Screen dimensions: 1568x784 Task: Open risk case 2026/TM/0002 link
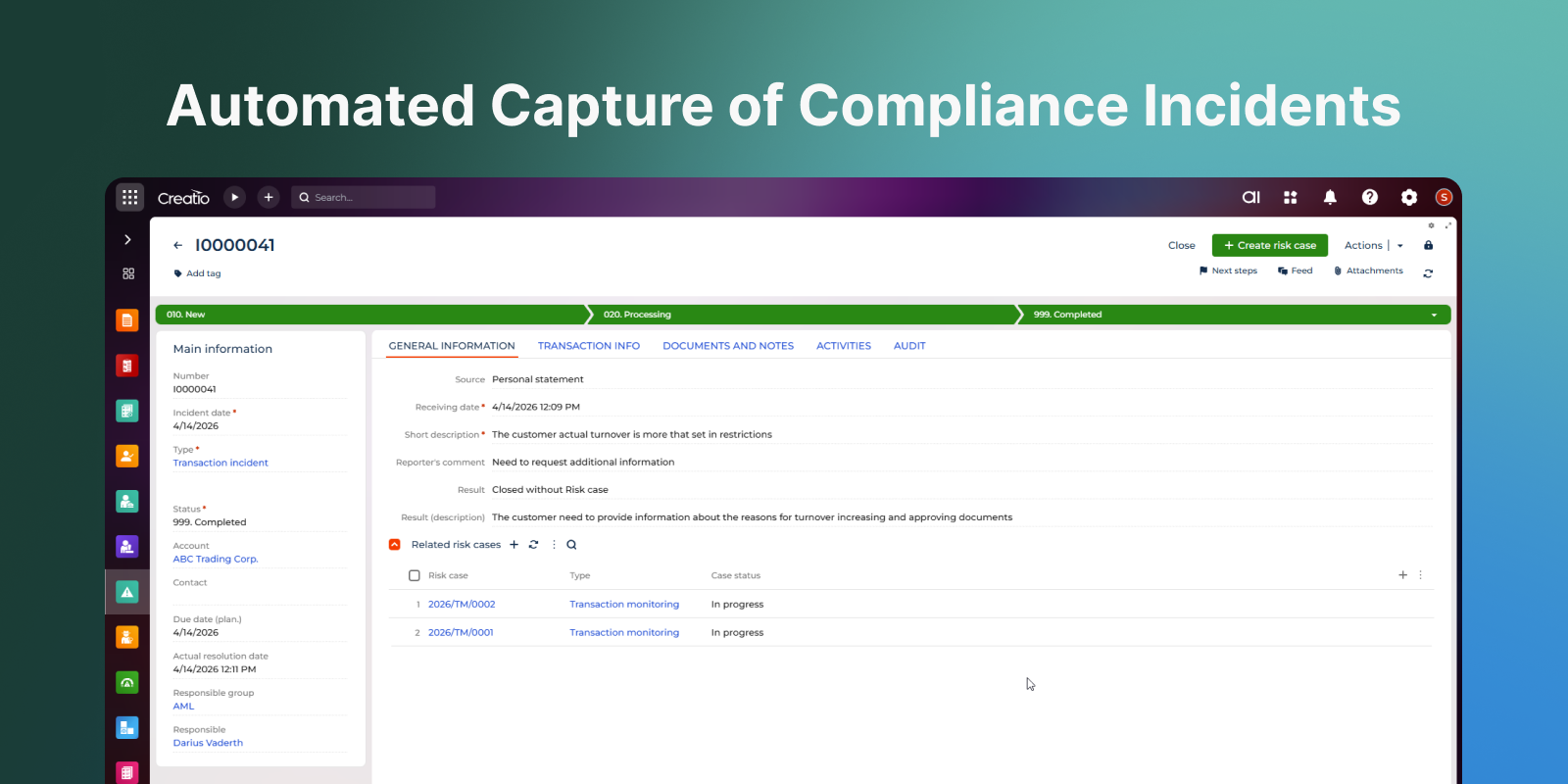(x=462, y=605)
